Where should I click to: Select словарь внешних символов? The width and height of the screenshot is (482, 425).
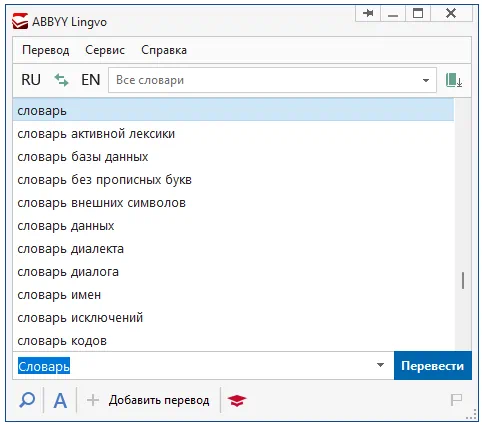(x=233, y=203)
